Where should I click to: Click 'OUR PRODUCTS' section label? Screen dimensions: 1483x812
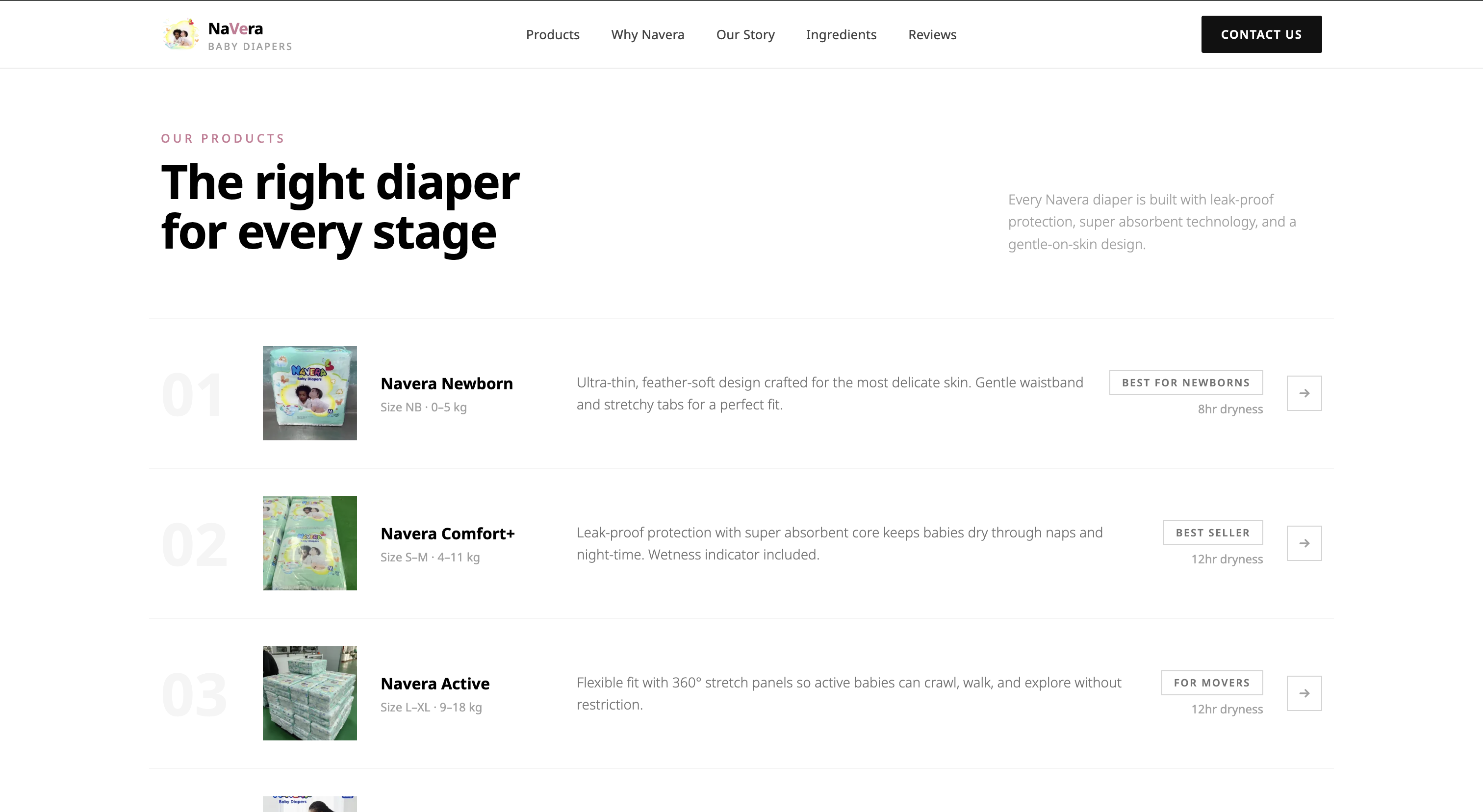[223, 139]
